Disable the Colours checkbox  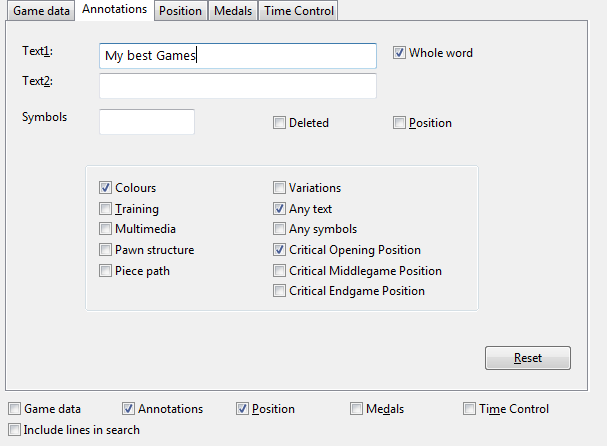coord(106,188)
